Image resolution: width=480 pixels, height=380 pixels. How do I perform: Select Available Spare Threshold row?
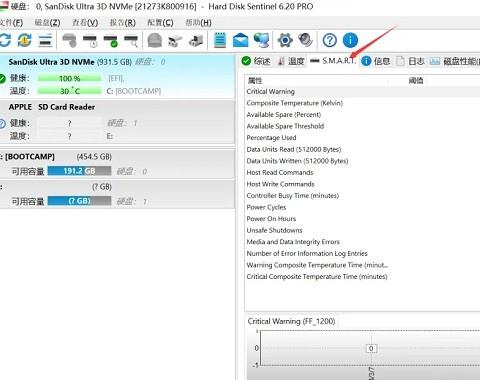tap(362, 126)
